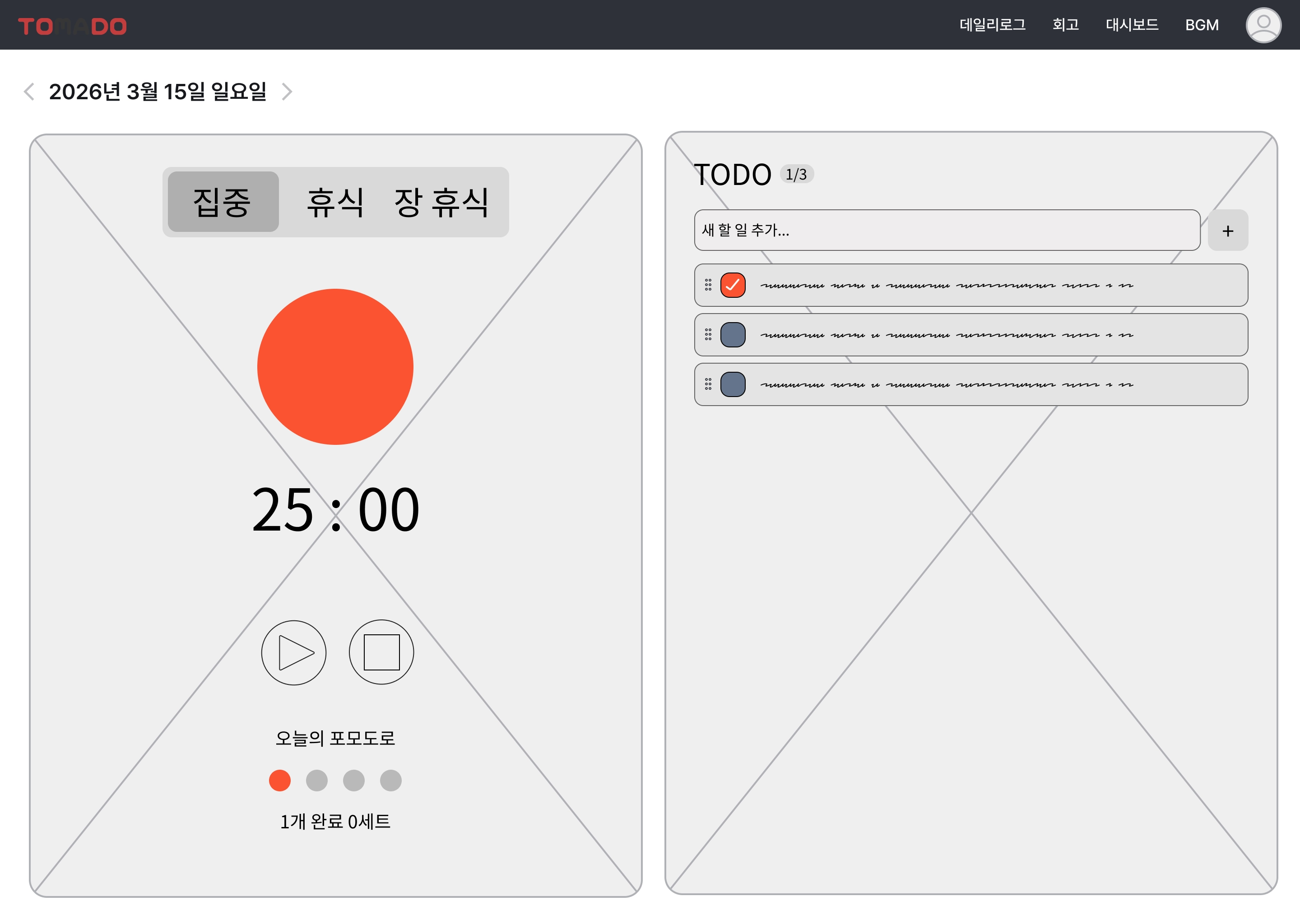Uncheck the completed first todo checkbox
The height and width of the screenshot is (924, 1300).
pos(733,285)
